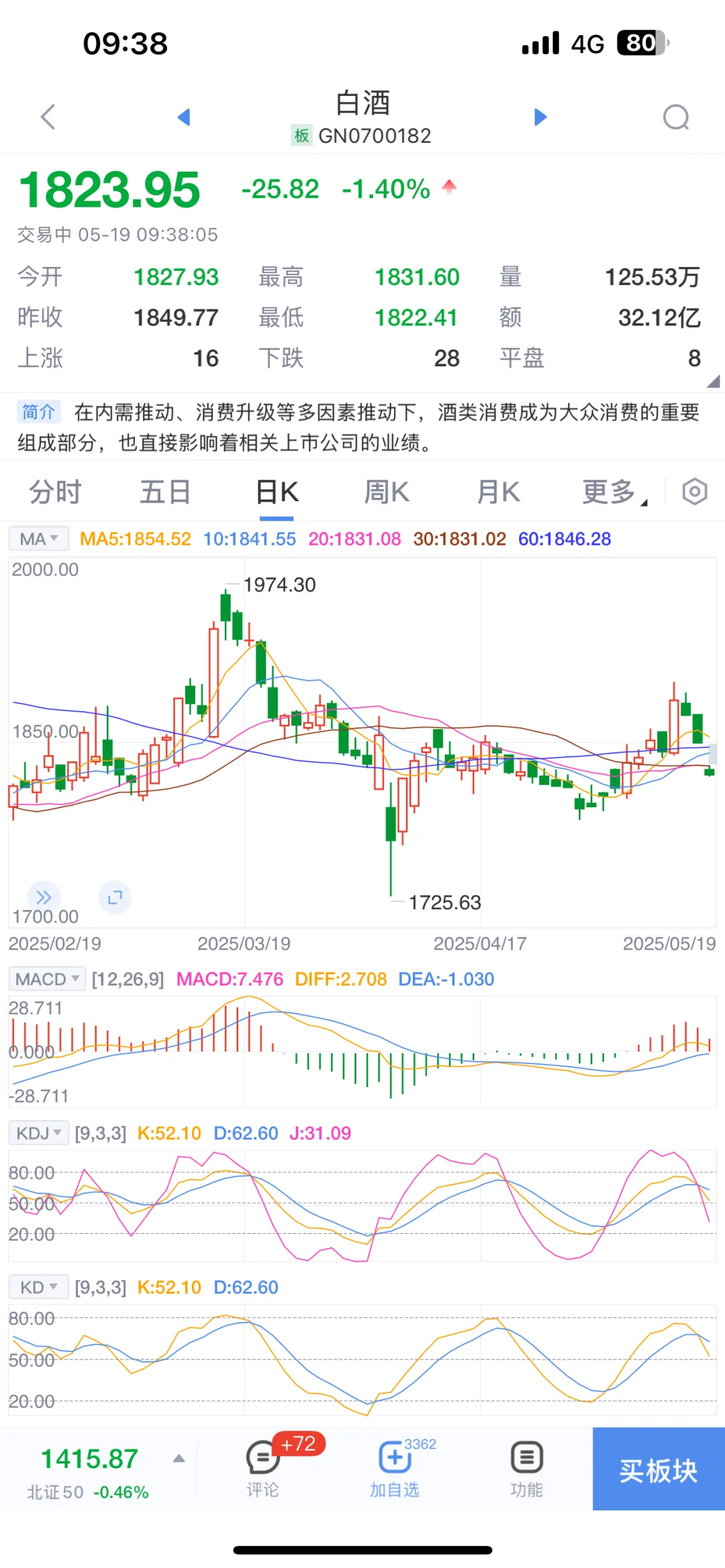Tap chart's right-edge scroll handle
Screen dimensions: 725x1568
pos(713,754)
